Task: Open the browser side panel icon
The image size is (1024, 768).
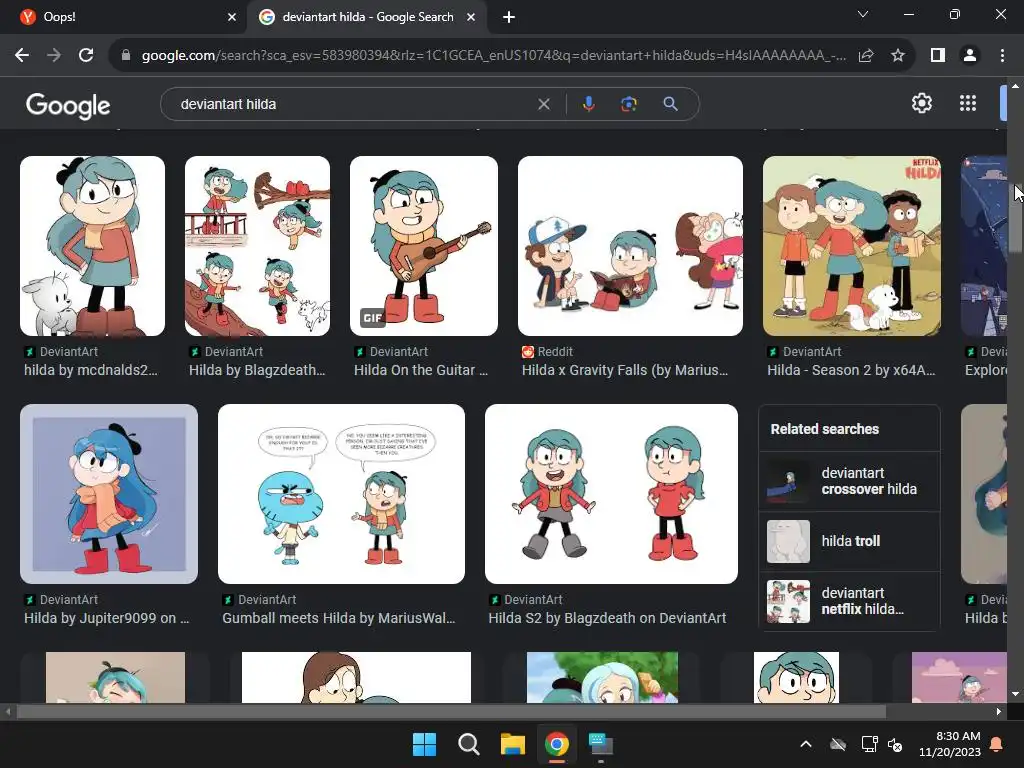Action: (x=938, y=56)
